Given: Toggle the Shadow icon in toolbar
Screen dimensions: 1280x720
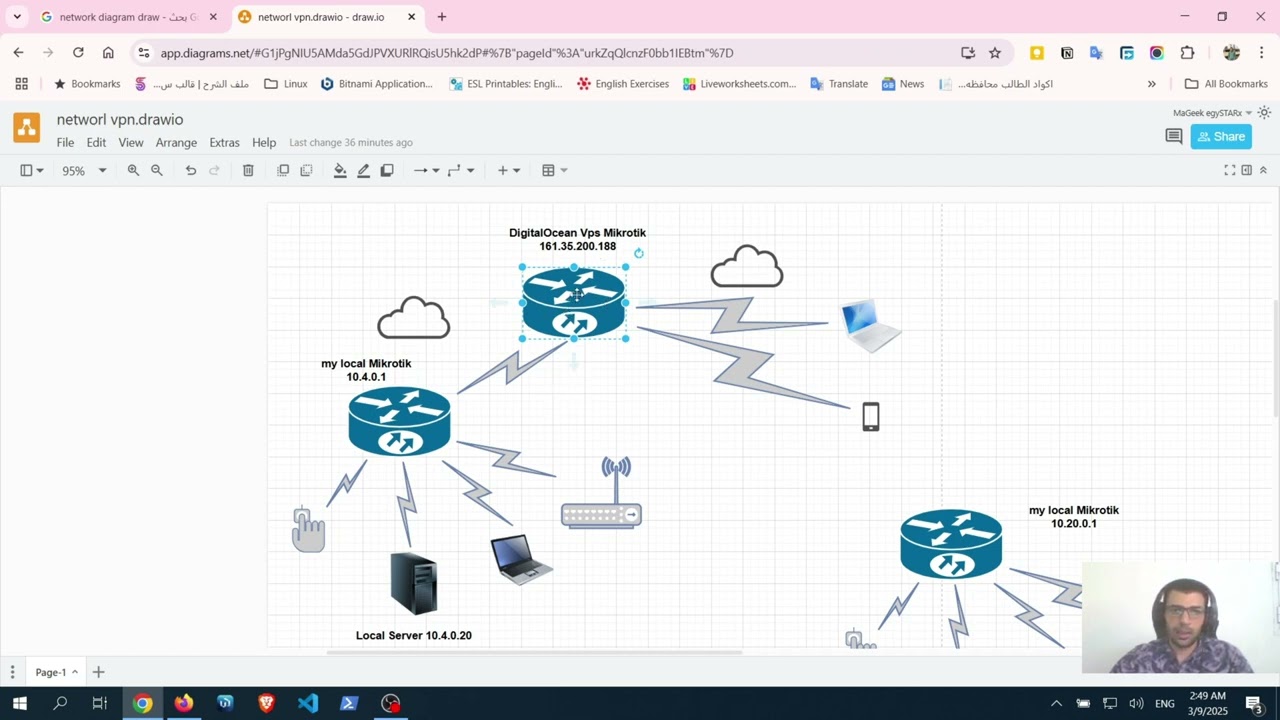Looking at the screenshot, I should [387, 171].
